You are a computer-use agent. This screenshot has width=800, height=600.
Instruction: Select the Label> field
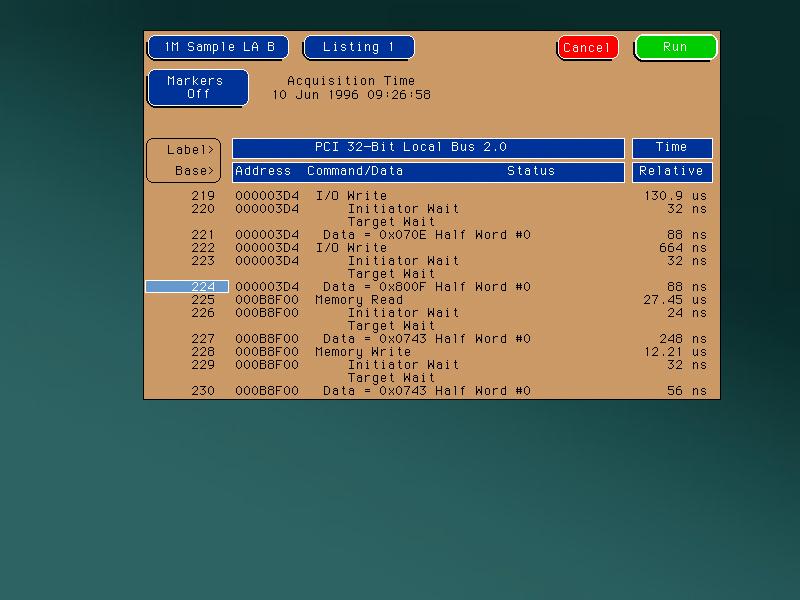[190, 150]
